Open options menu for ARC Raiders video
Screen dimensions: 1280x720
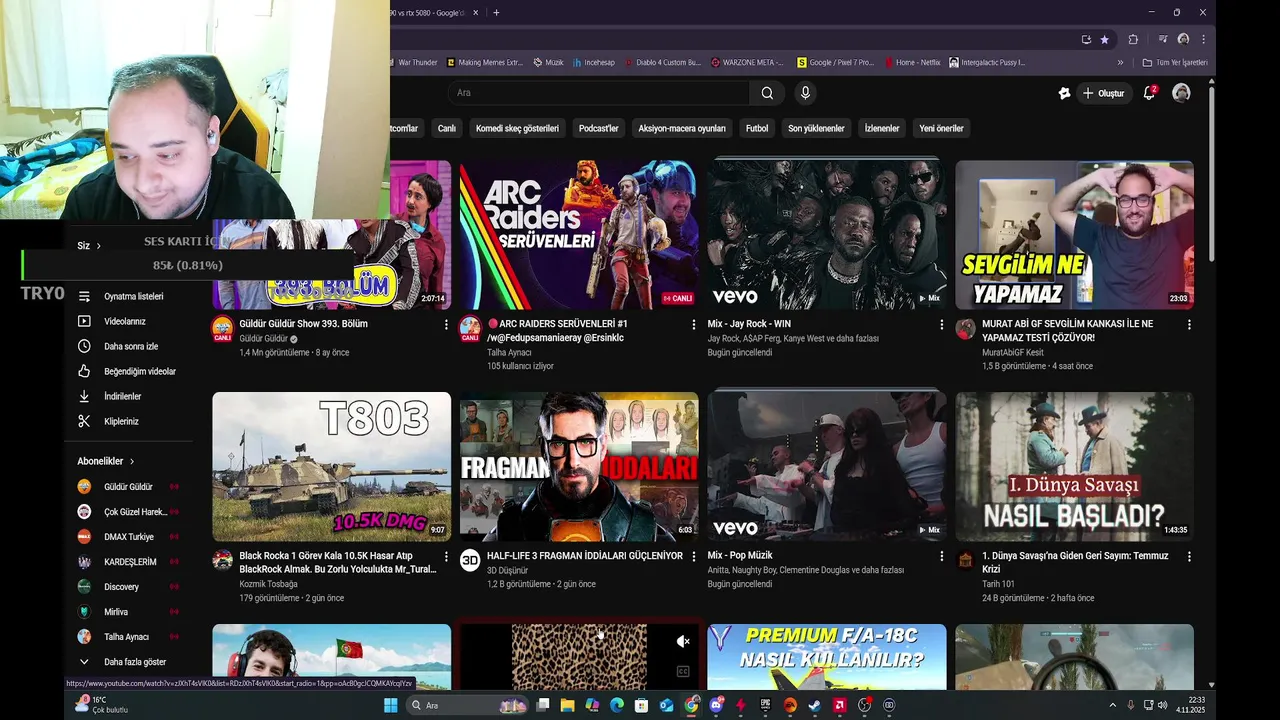693,325
